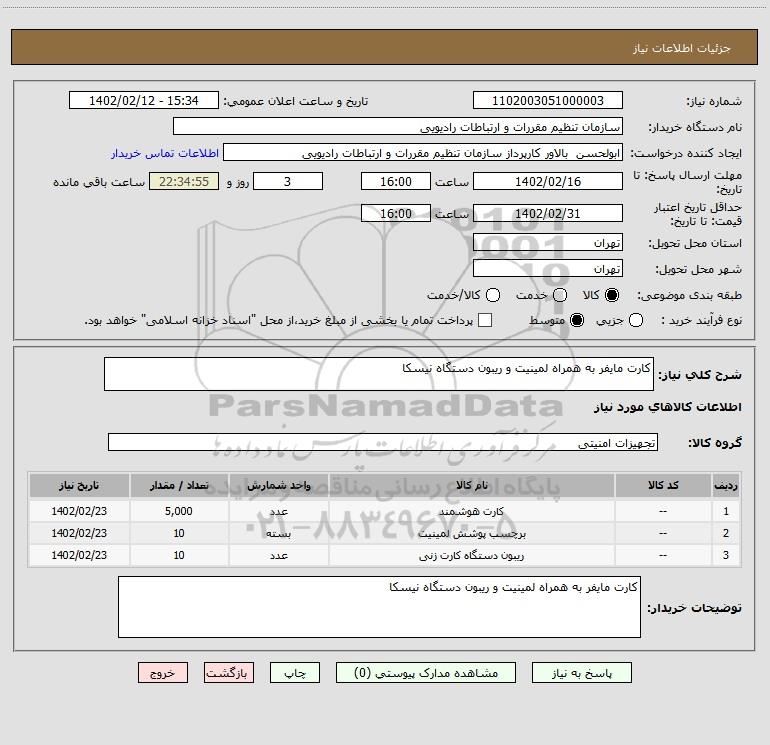Click the توضیحات خریدار text area
Image resolution: width=770 pixels, height=745 pixels.
[379, 607]
